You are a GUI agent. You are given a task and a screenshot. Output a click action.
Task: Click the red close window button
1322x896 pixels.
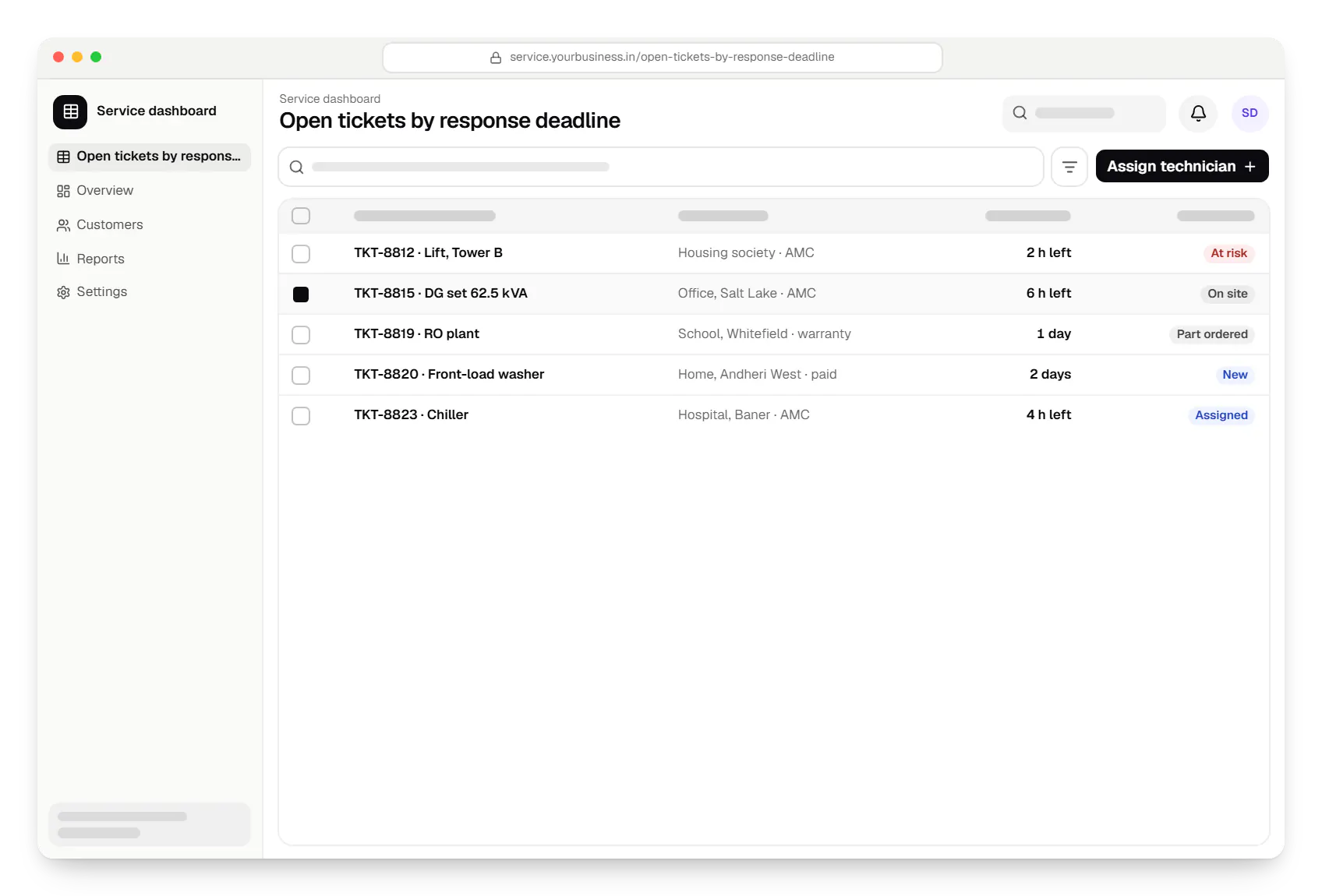click(58, 57)
